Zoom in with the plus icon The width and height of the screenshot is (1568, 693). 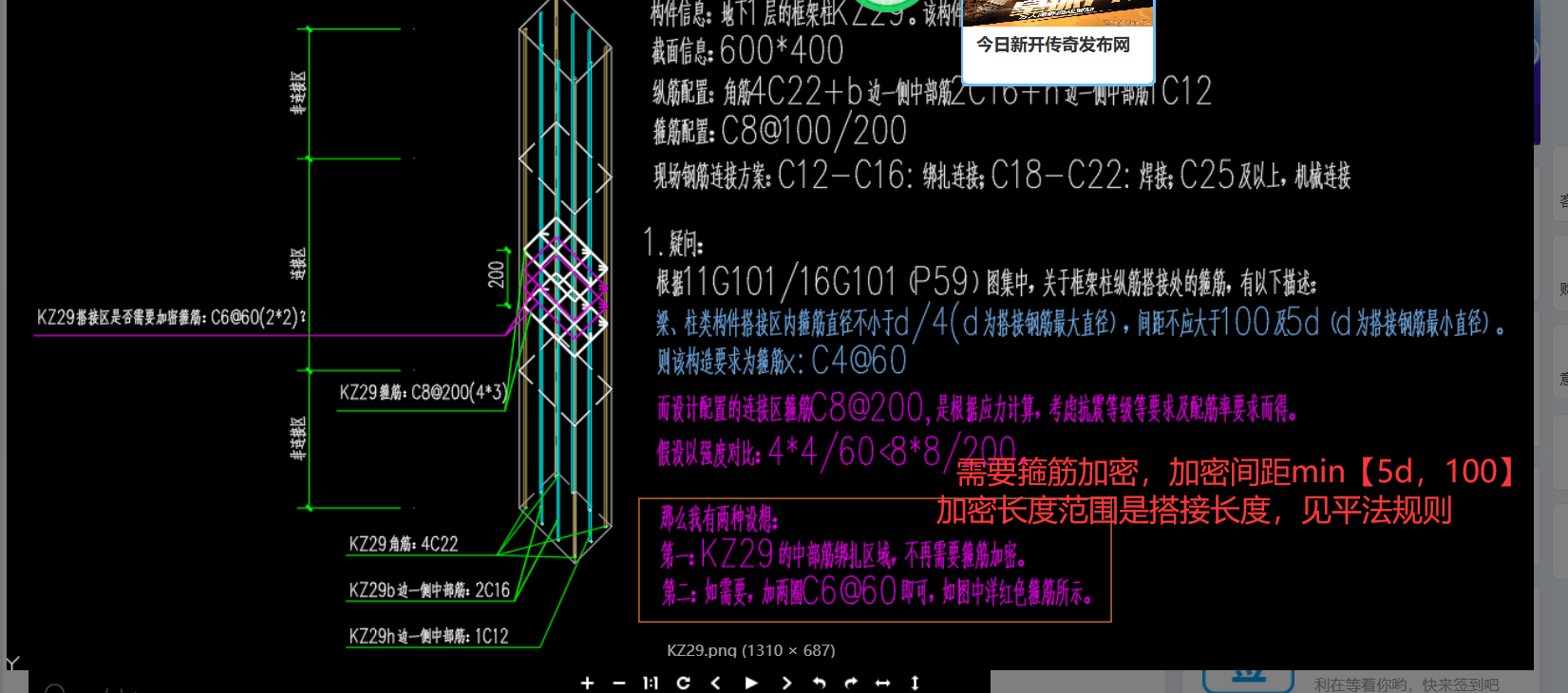[x=587, y=683]
